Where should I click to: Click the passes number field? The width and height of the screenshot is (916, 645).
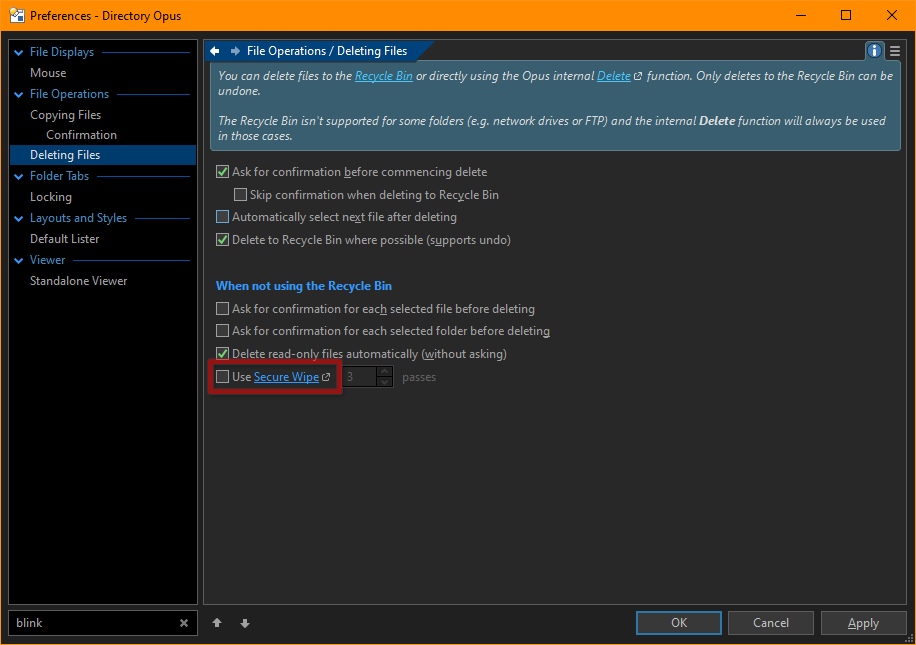click(x=360, y=377)
